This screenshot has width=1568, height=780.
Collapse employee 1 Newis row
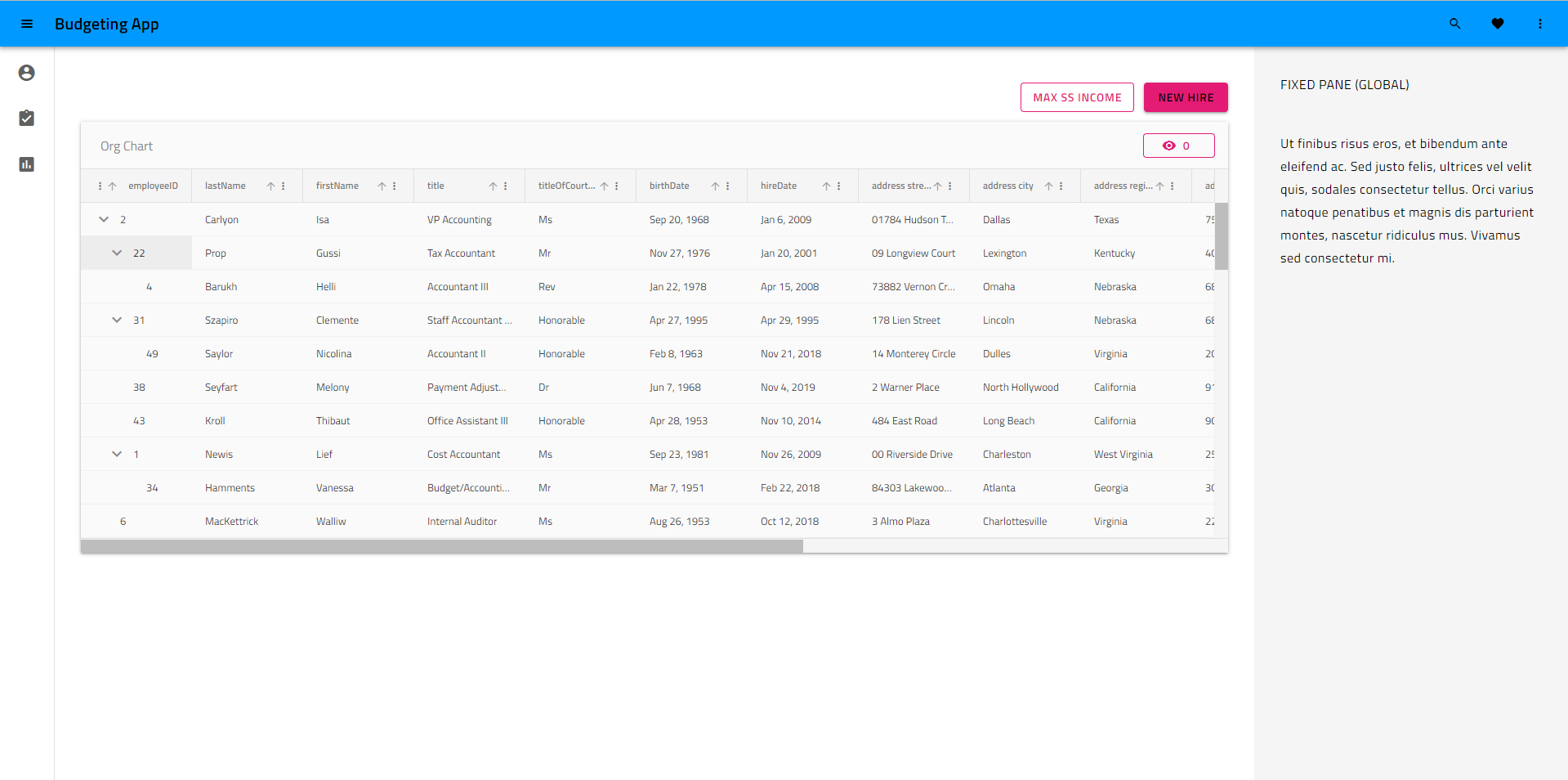[x=116, y=454]
